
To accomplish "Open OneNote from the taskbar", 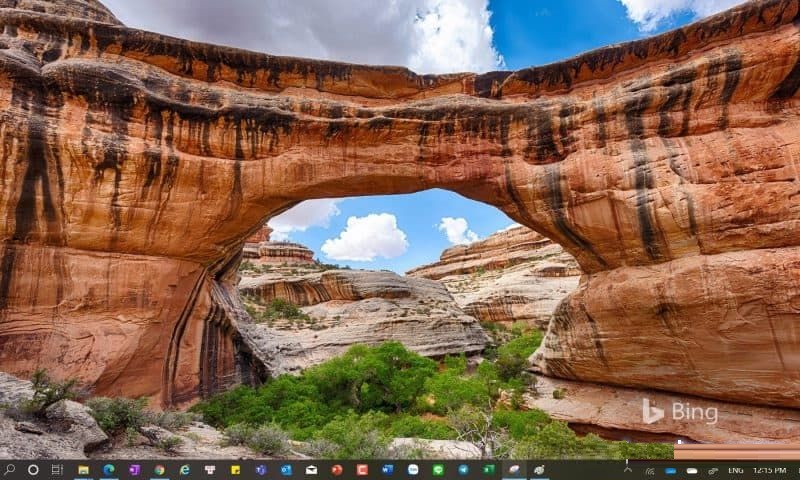I will (134, 470).
